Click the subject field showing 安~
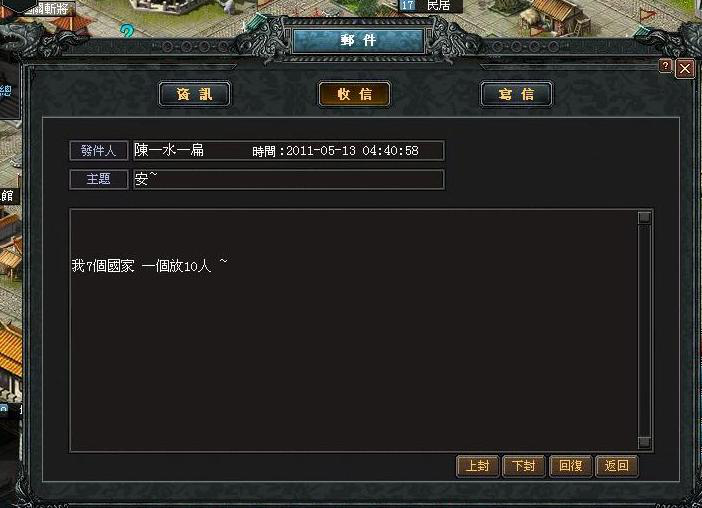Screen dimensions: 702x508 click(x=288, y=179)
